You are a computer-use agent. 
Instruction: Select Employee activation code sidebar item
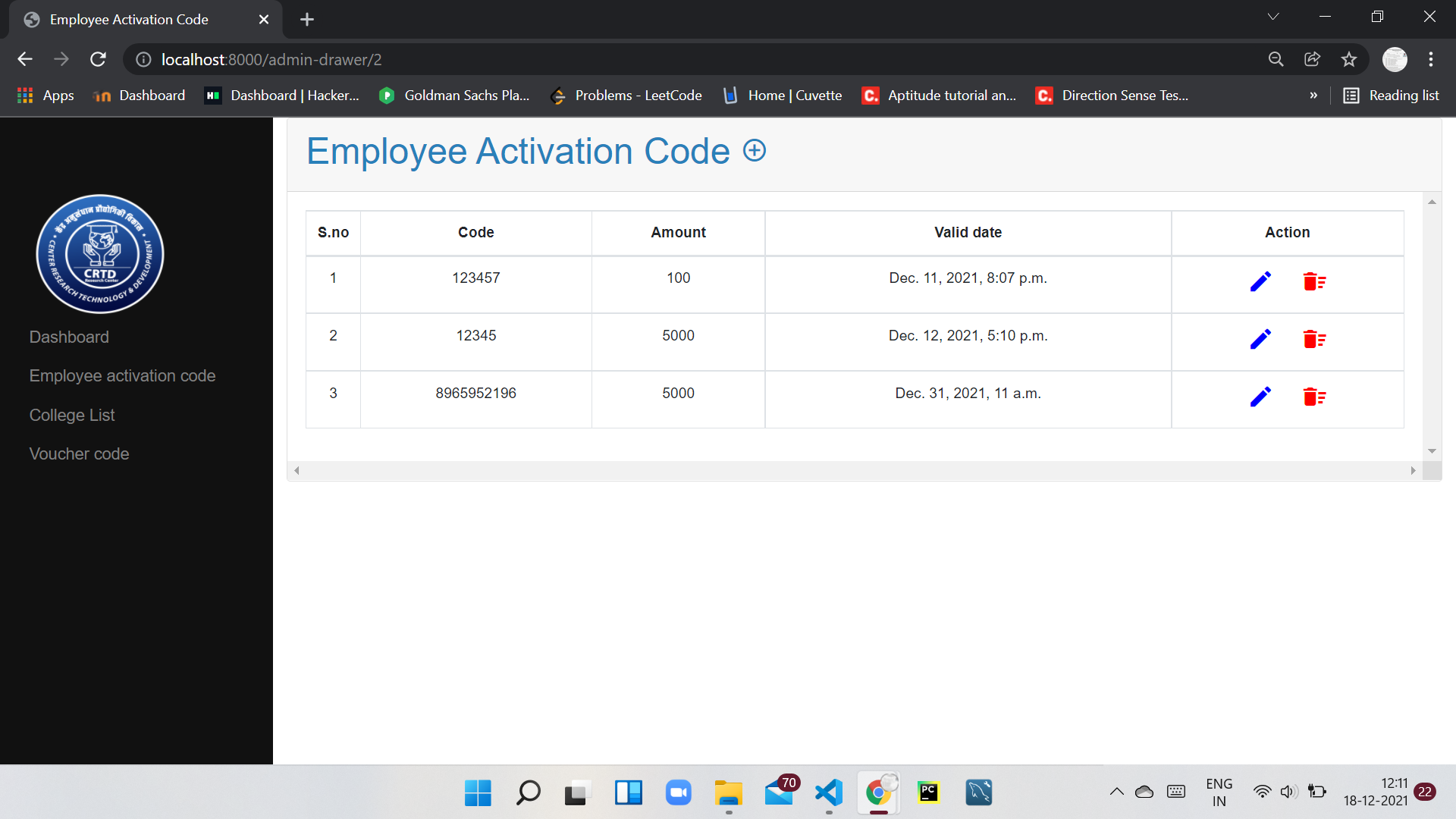pos(122,375)
